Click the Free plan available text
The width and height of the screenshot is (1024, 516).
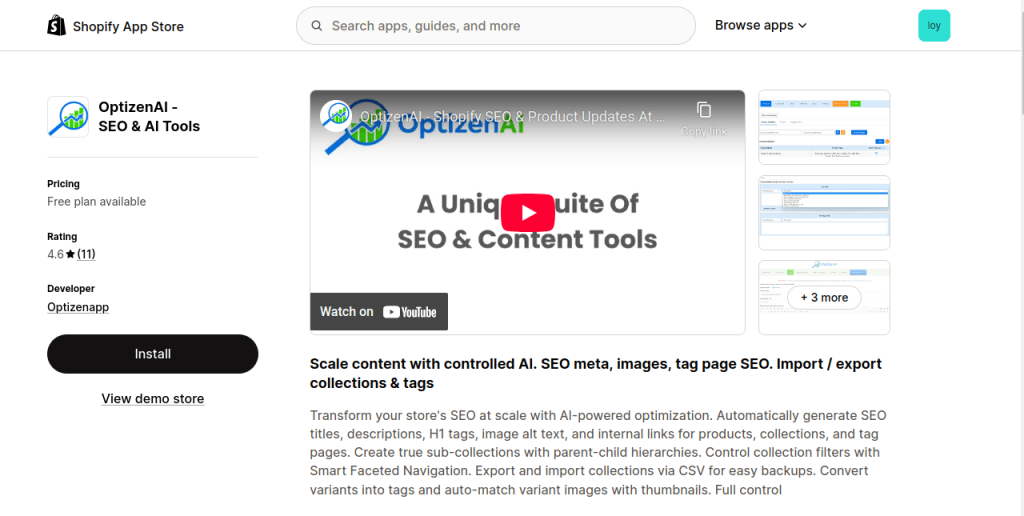click(x=97, y=202)
